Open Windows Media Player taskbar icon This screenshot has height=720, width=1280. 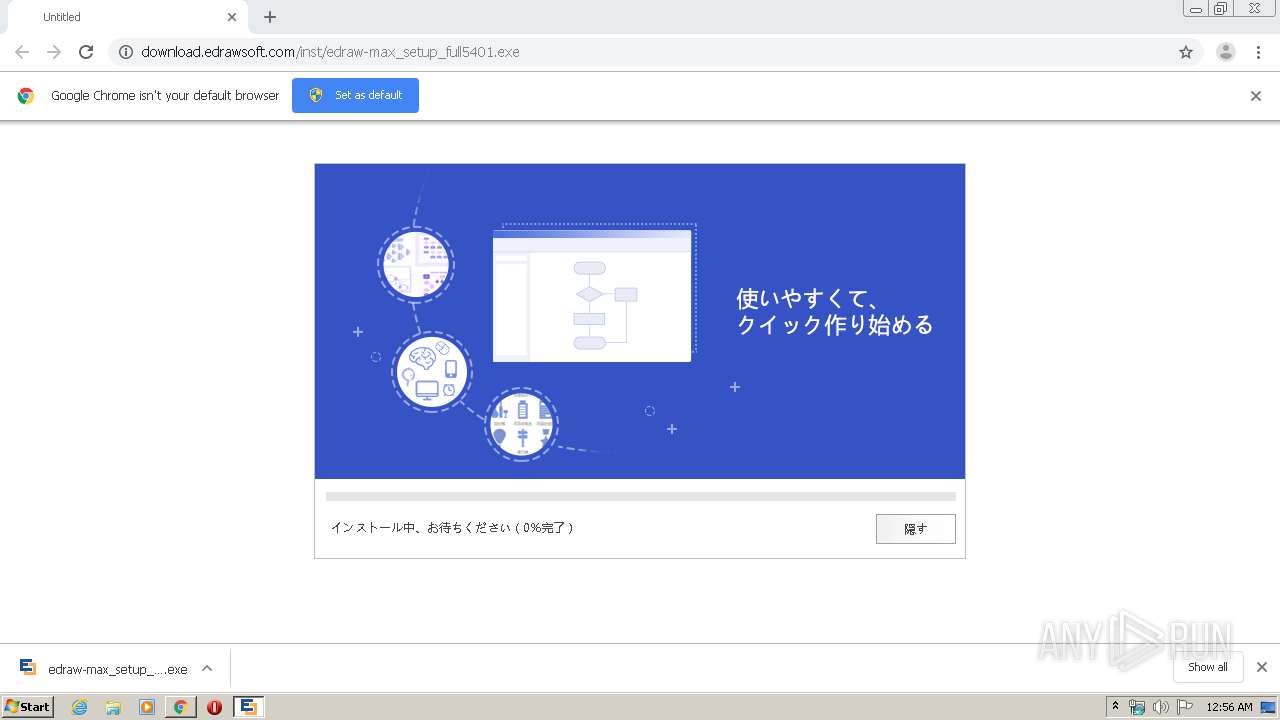pyautogui.click(x=147, y=707)
